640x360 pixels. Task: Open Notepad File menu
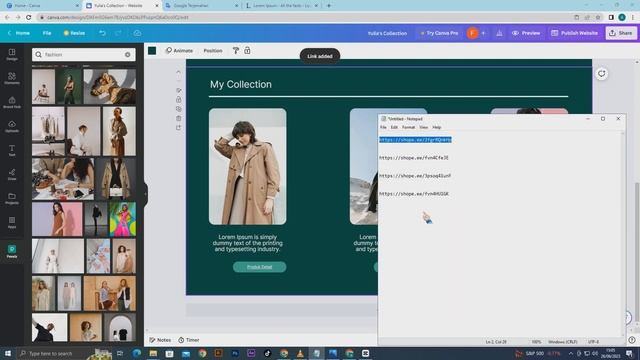point(383,127)
